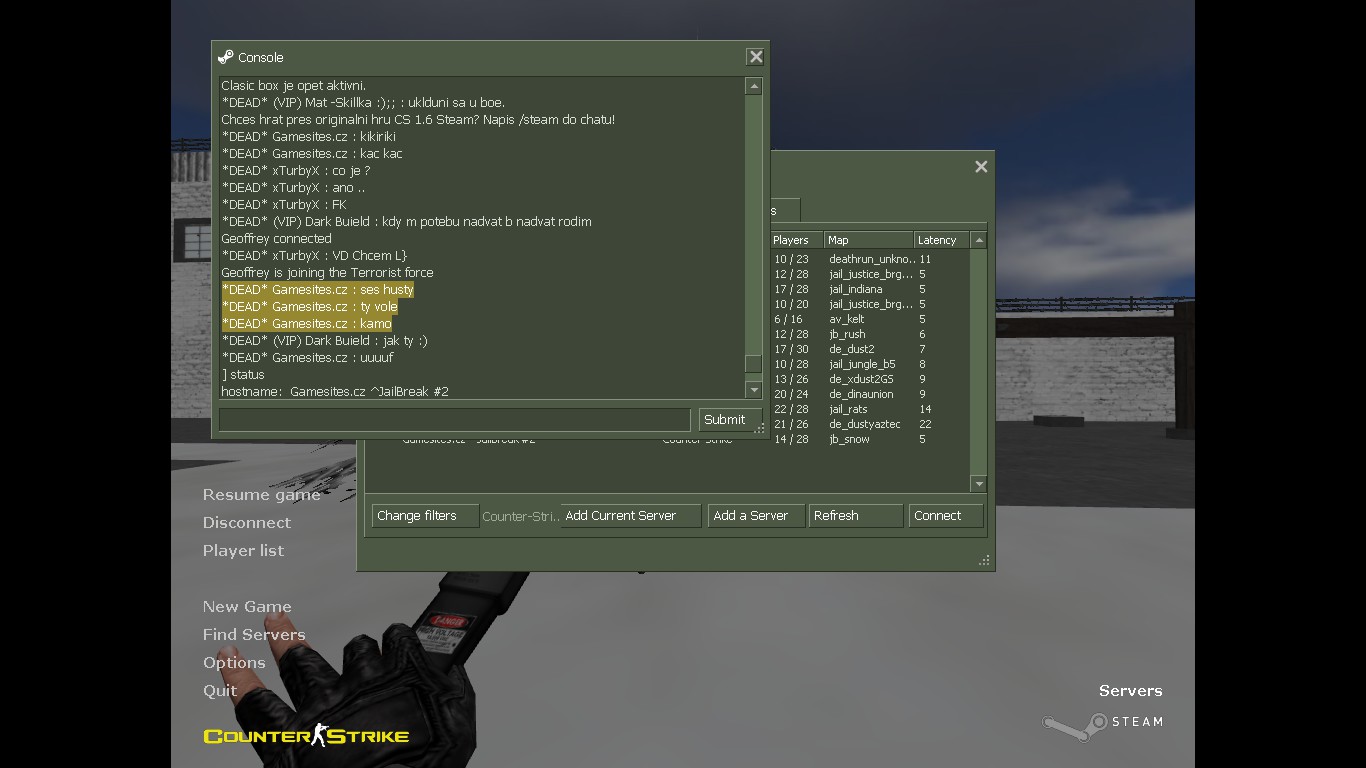Viewport: 1366px width, 768px height.
Task: Sort servers by Latency column
Action: coord(942,240)
